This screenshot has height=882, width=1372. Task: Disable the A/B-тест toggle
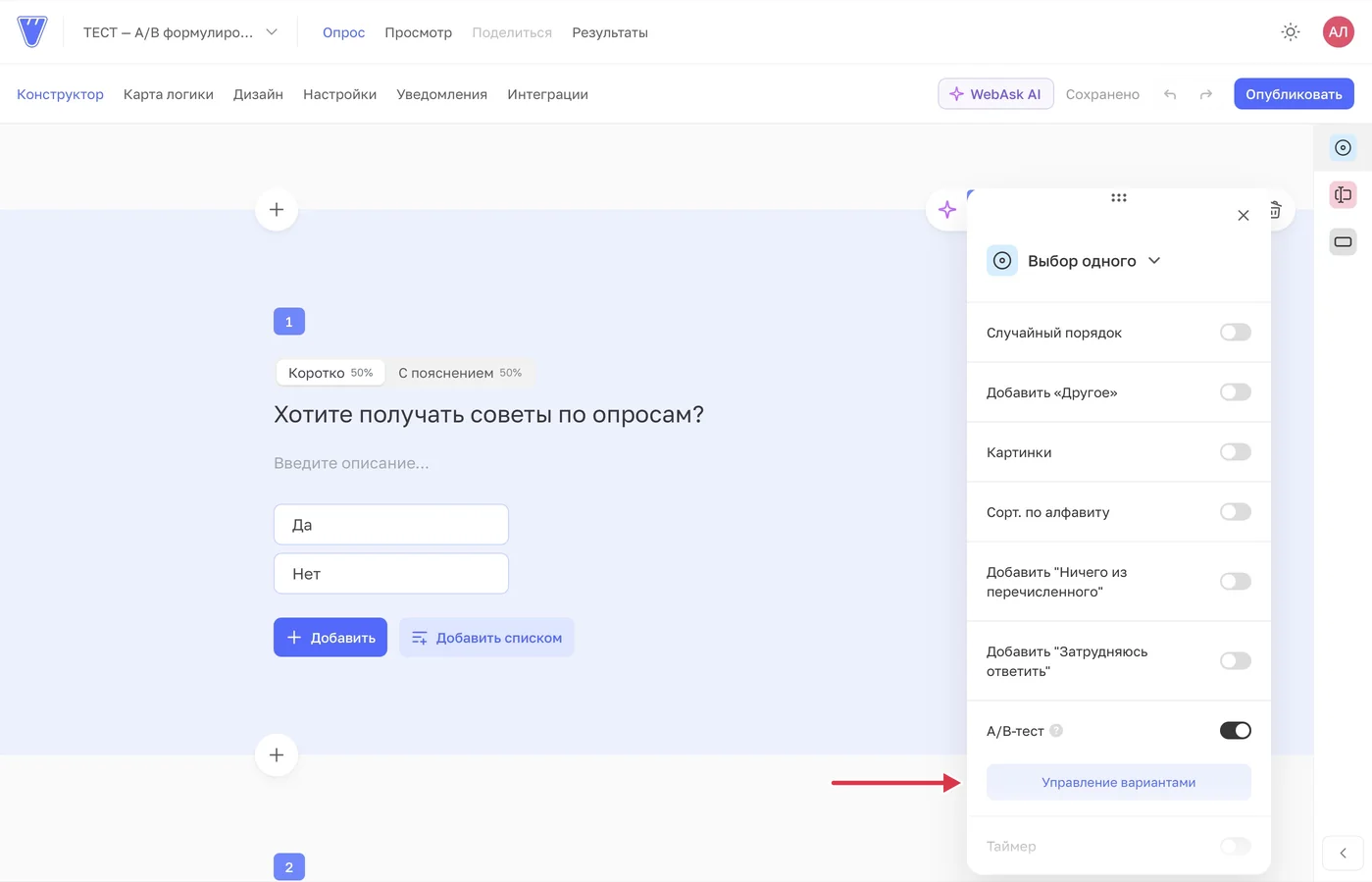[1236, 731]
